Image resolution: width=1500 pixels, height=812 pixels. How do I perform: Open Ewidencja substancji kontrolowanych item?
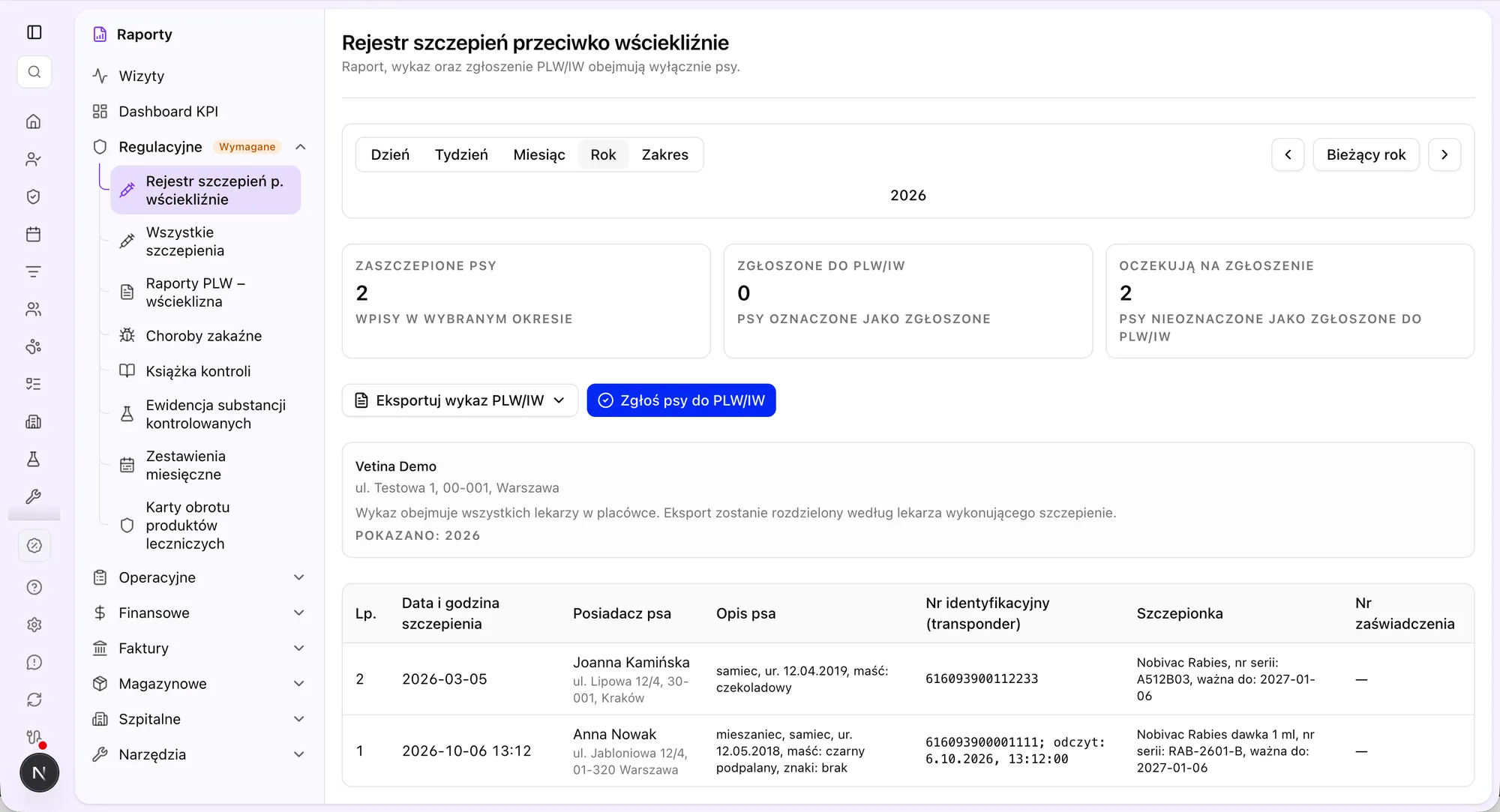click(205, 414)
